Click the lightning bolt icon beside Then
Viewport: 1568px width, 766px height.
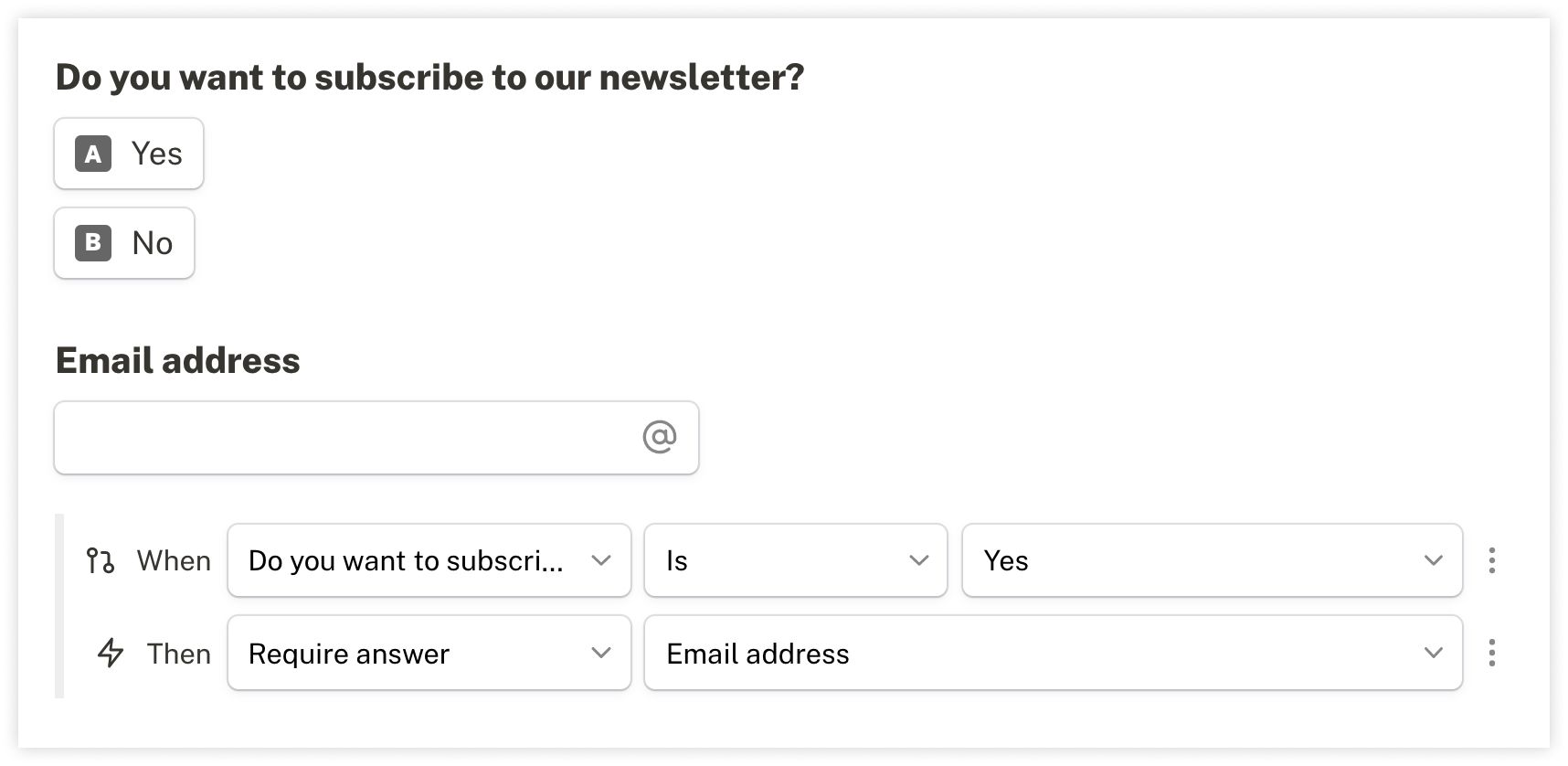coord(111,653)
